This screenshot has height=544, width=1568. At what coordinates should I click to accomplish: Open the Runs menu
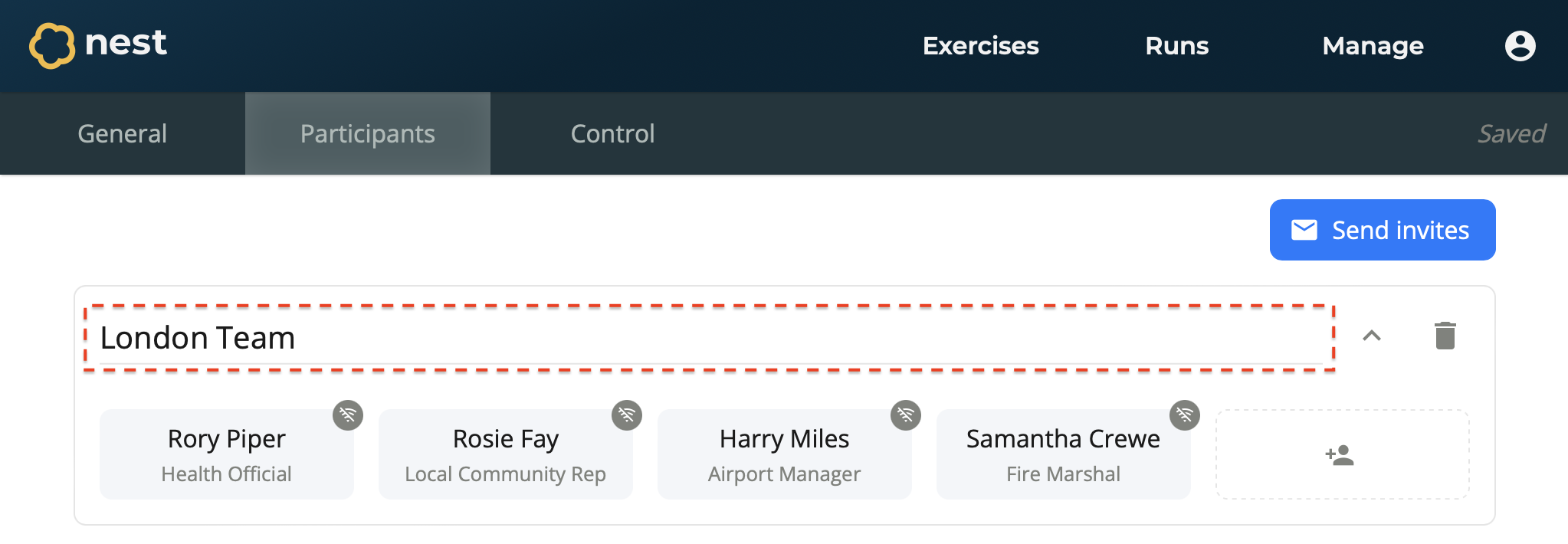tap(1176, 46)
